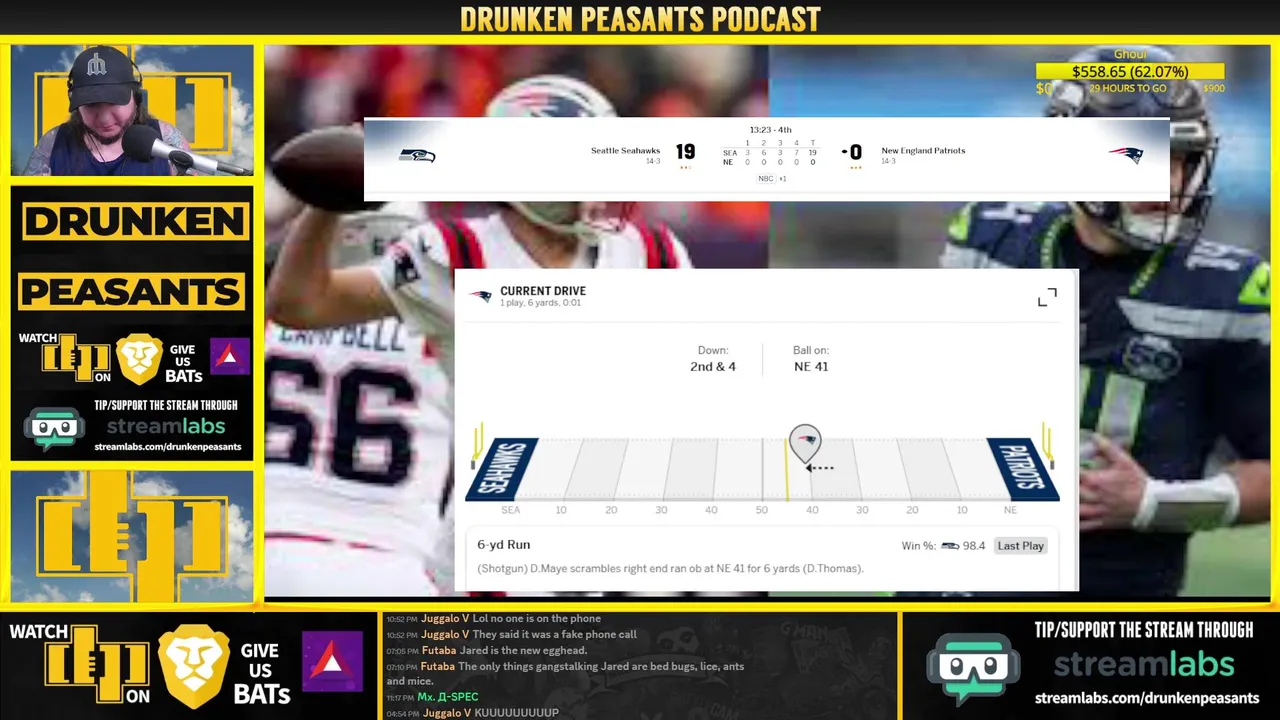Click the 'They said it was a fake phone call' message
Screen dimensions: 1280x720
point(555,635)
